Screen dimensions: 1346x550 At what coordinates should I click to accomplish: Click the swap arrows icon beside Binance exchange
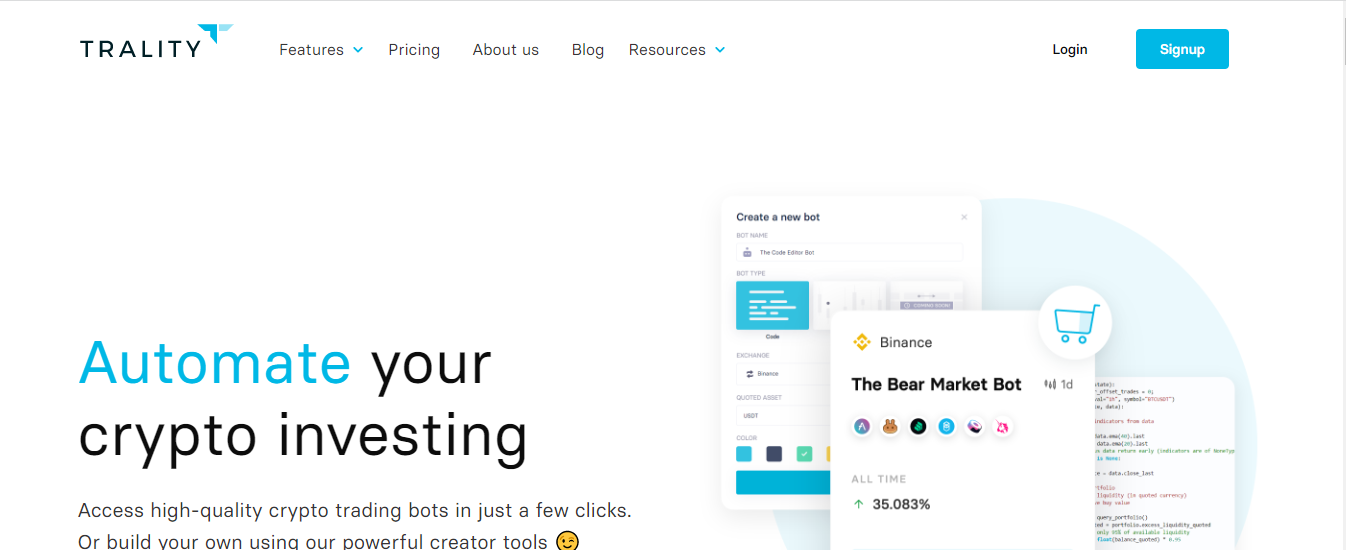(x=749, y=373)
